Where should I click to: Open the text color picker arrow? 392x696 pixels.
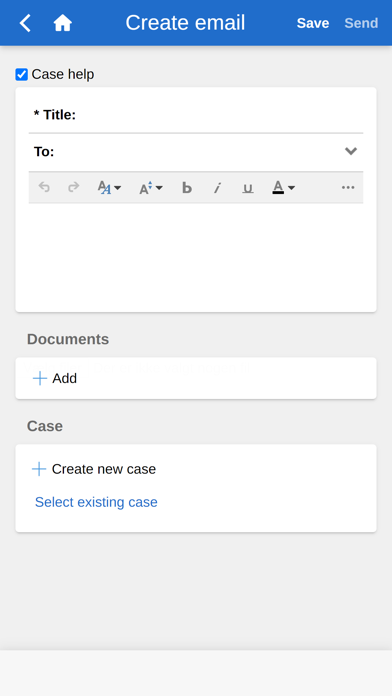(292, 188)
